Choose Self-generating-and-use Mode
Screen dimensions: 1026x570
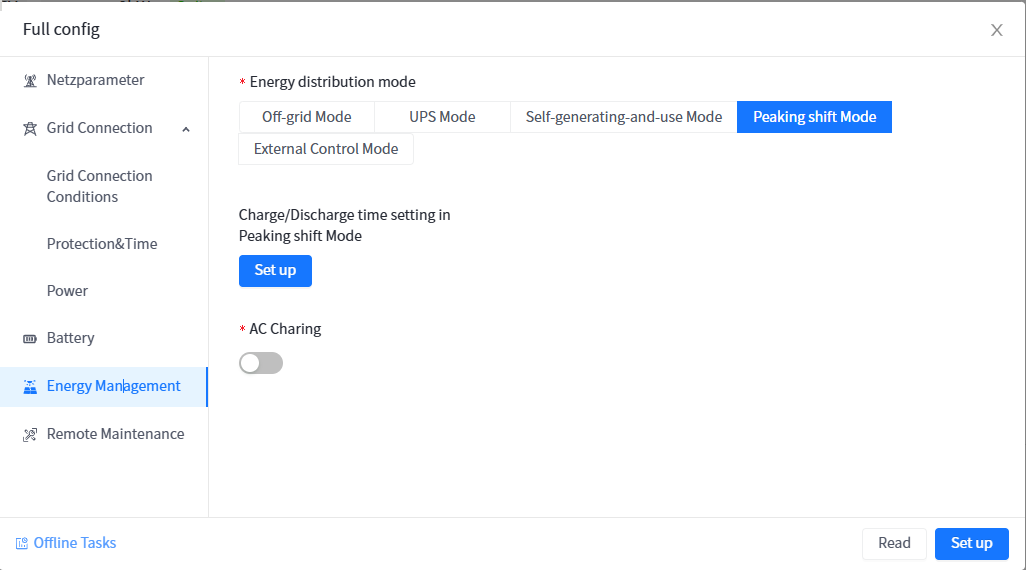(x=624, y=117)
